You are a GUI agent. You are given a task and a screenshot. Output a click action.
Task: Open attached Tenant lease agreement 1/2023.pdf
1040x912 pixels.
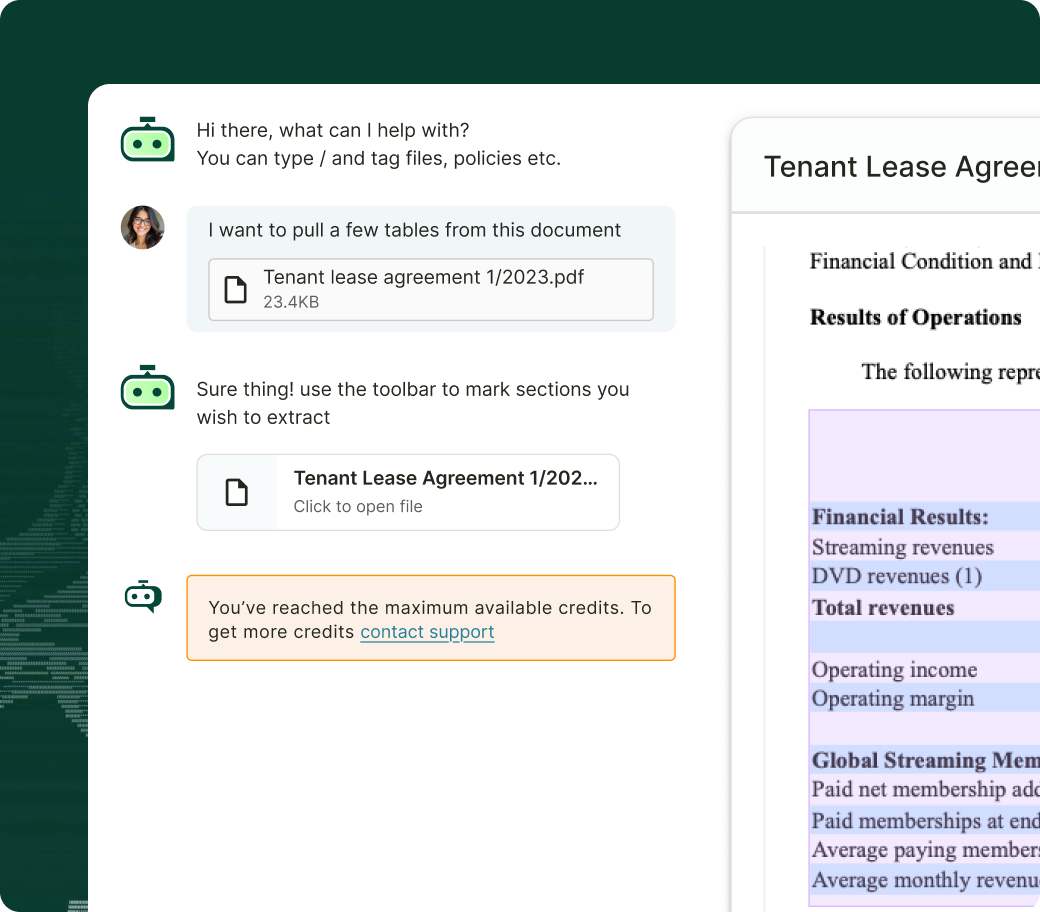tap(430, 289)
